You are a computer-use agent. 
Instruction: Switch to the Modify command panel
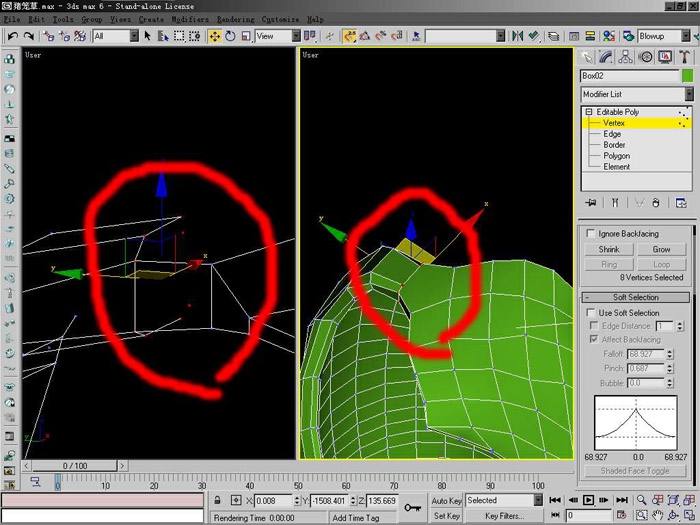pos(606,57)
